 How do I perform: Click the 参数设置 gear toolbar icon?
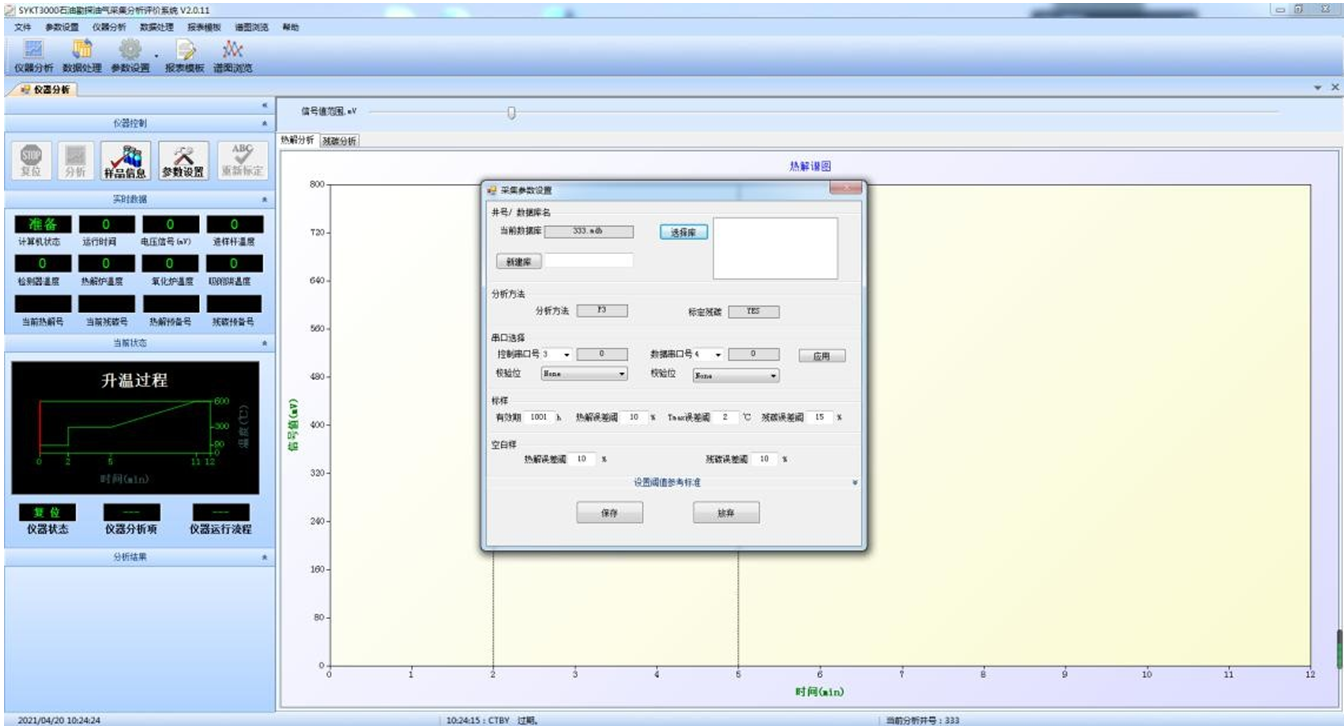pos(130,50)
